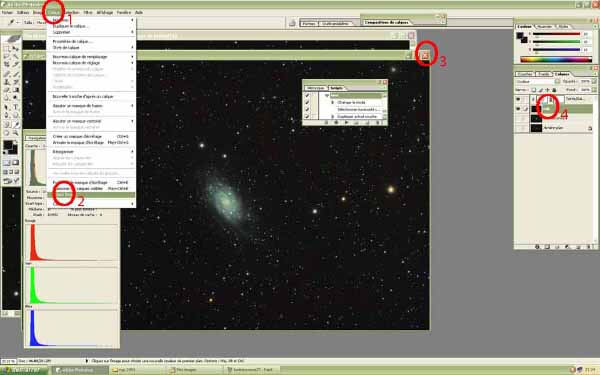
Task: Open the Fichier menu
Action: [7, 12]
